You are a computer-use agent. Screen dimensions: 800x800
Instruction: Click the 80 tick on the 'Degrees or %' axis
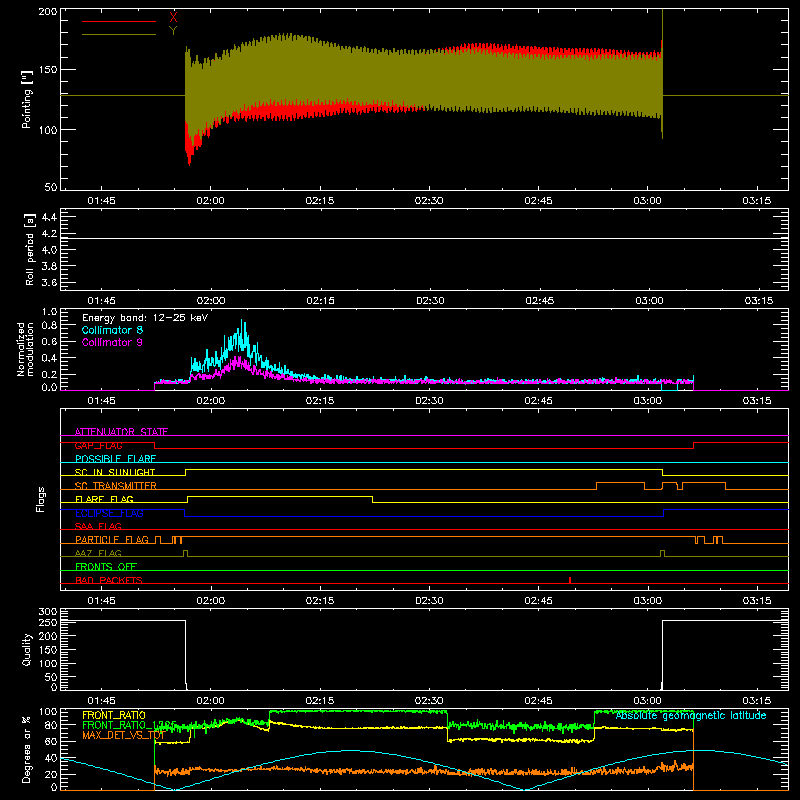coord(51,725)
